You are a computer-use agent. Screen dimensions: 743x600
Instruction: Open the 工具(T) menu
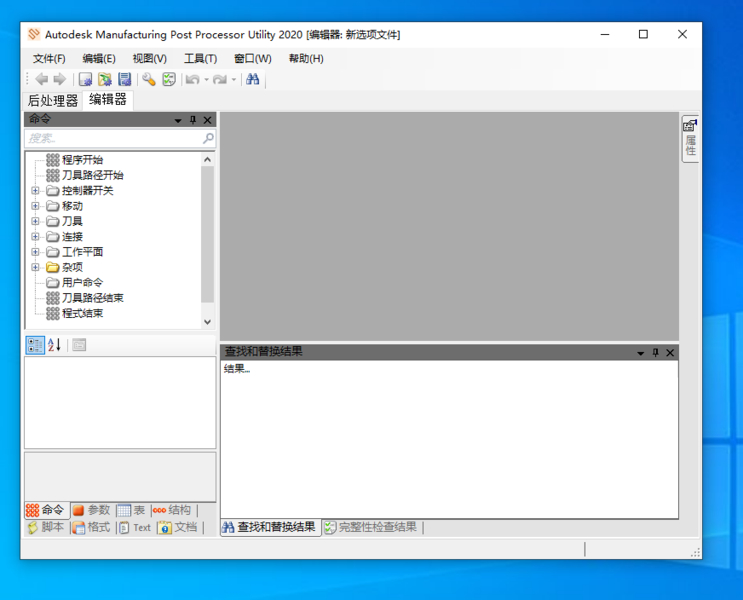click(x=200, y=59)
